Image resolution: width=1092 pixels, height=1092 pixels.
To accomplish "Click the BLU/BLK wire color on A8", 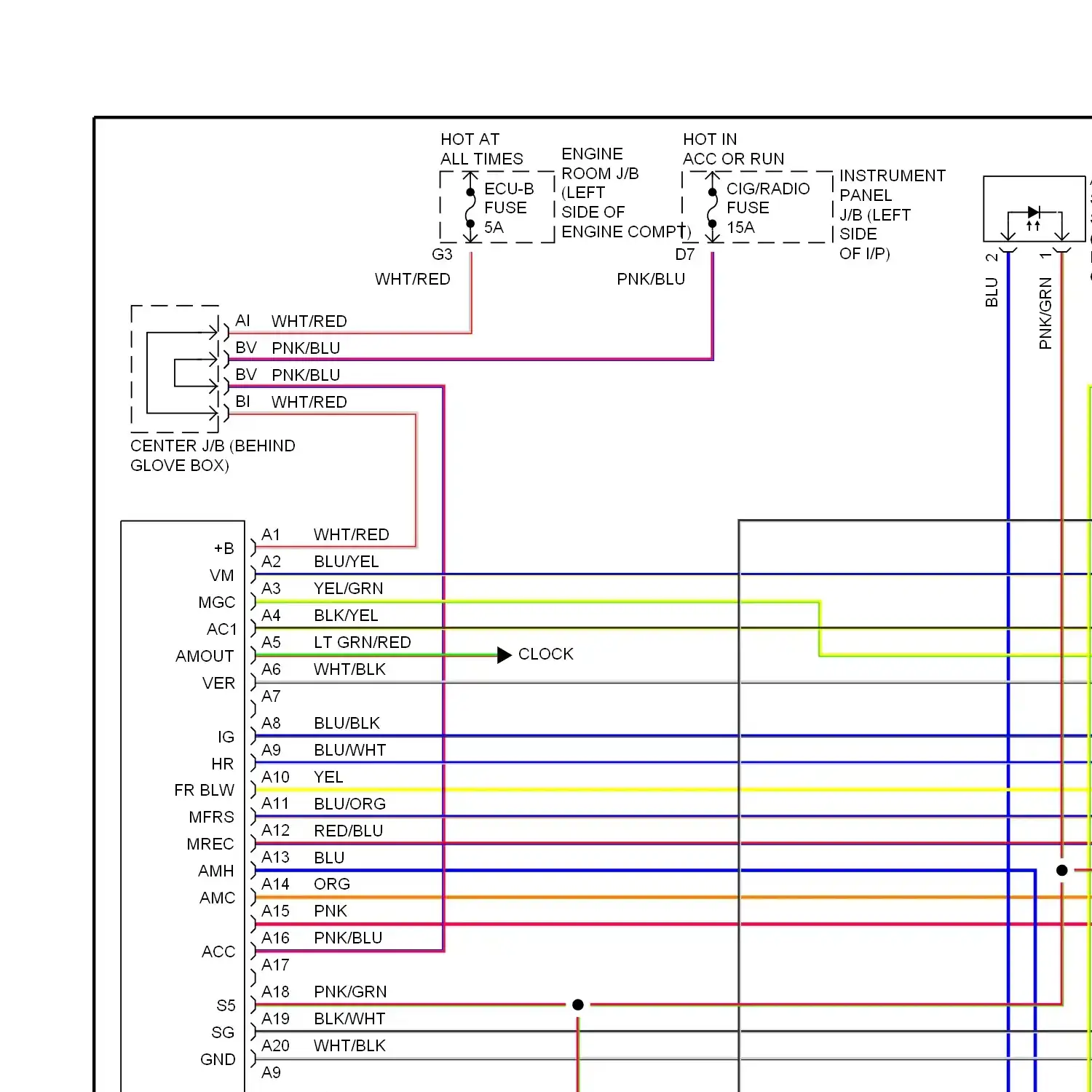I will point(347,724).
